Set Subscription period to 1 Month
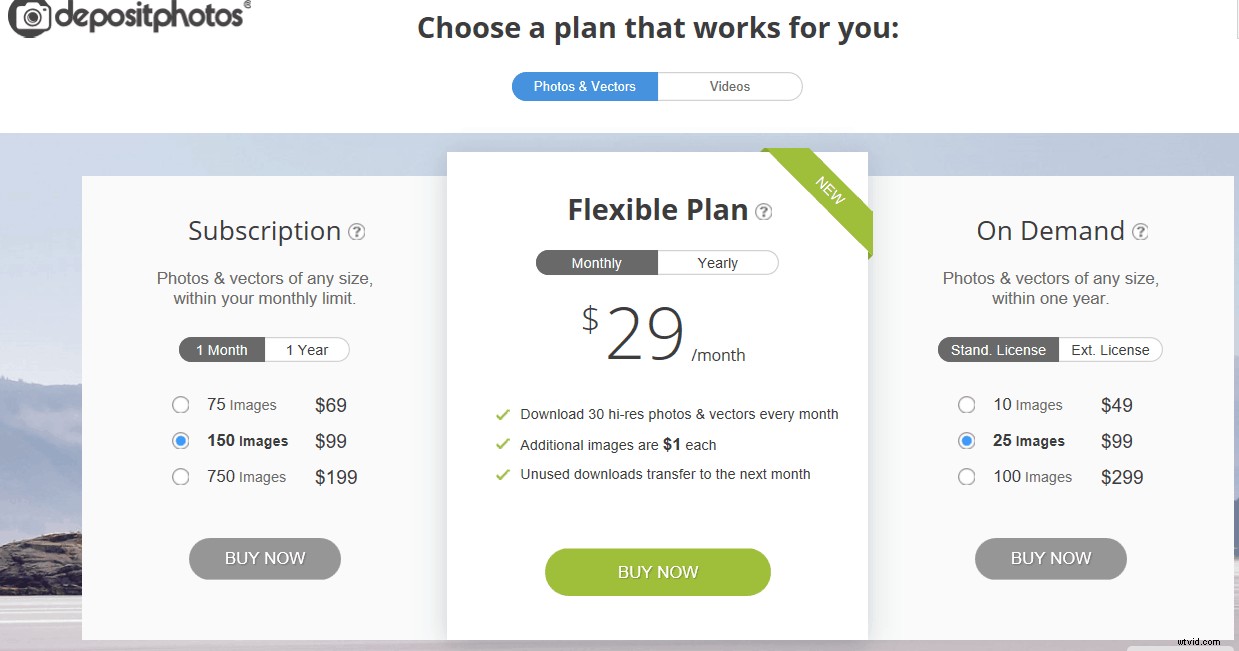The image size is (1239, 651). (222, 350)
